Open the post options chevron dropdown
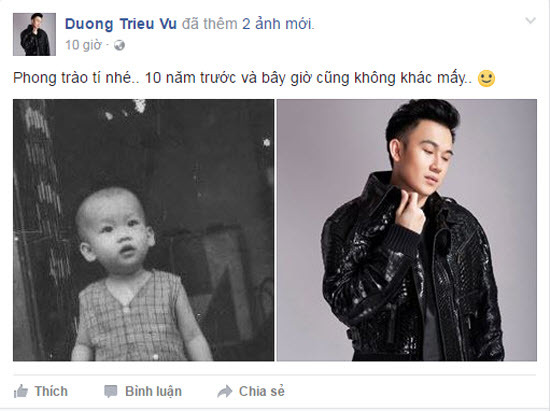Image resolution: width=550 pixels, height=411 pixels. pyautogui.click(x=530, y=21)
